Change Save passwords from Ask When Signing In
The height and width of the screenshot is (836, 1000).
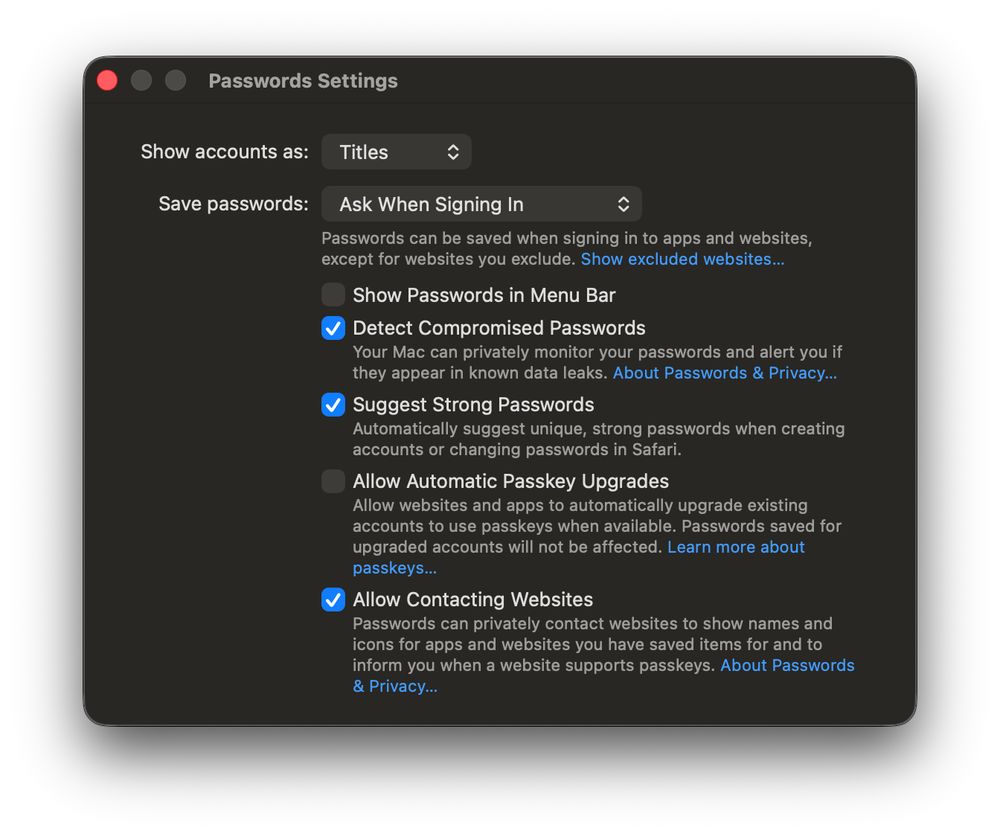481,203
